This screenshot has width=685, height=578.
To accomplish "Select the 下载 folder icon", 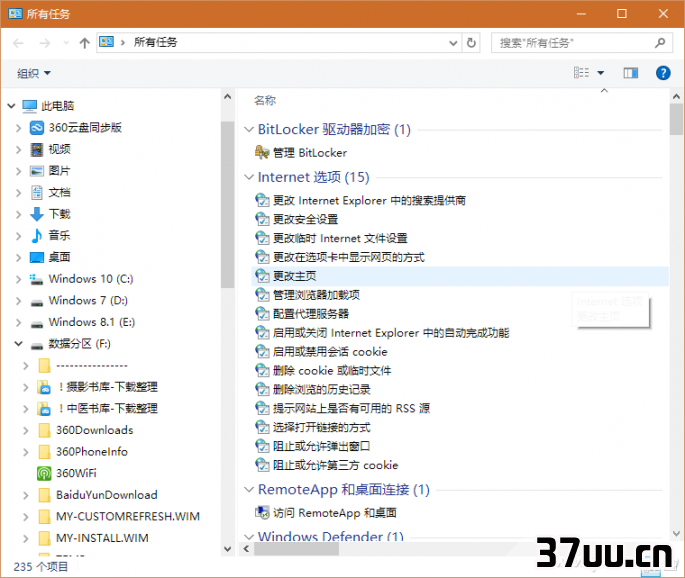I will 37,214.
